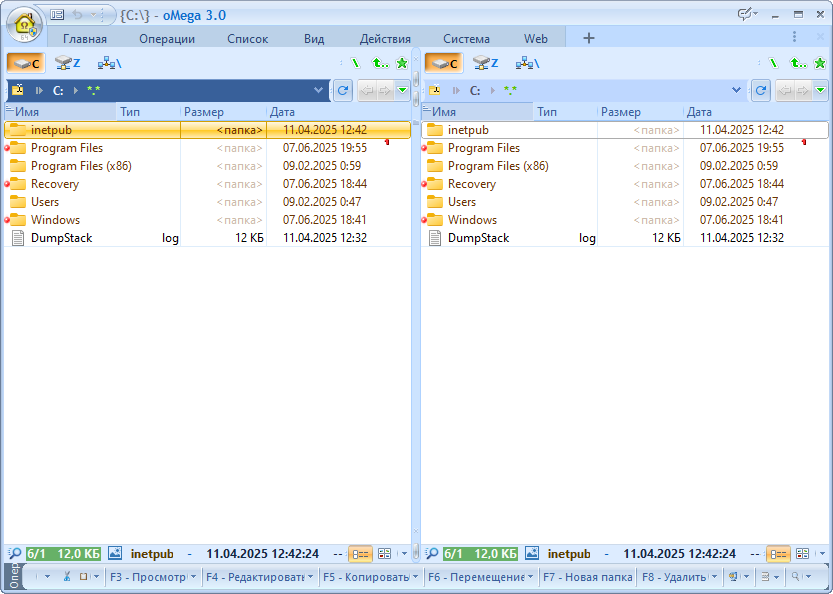Click F5 - Копировать button
The width and height of the screenshot is (833, 594).
point(366,577)
